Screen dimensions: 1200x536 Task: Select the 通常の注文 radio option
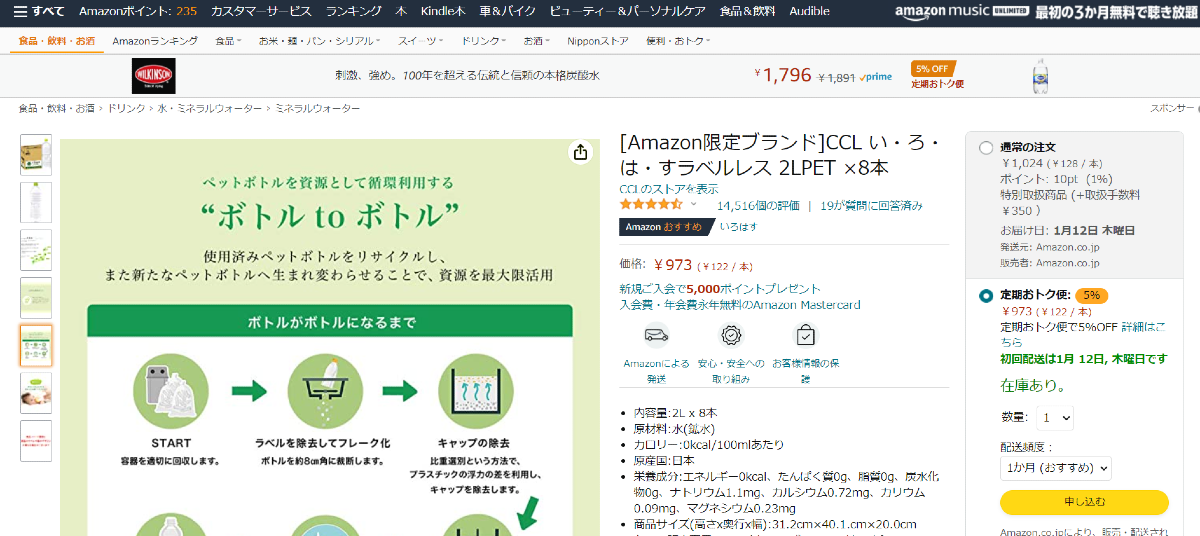click(x=986, y=148)
